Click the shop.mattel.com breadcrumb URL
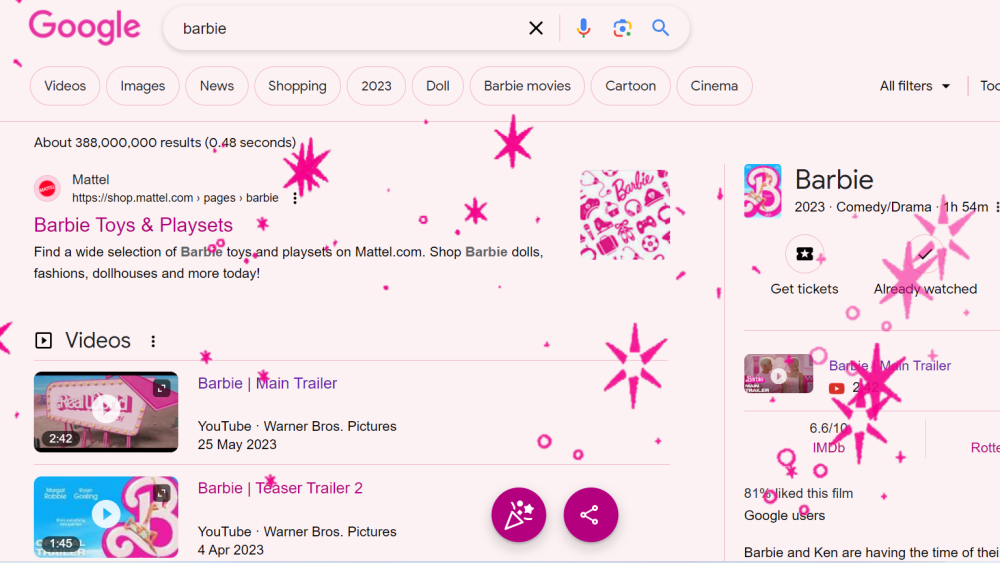Image resolution: width=1000 pixels, height=563 pixels. click(175, 198)
